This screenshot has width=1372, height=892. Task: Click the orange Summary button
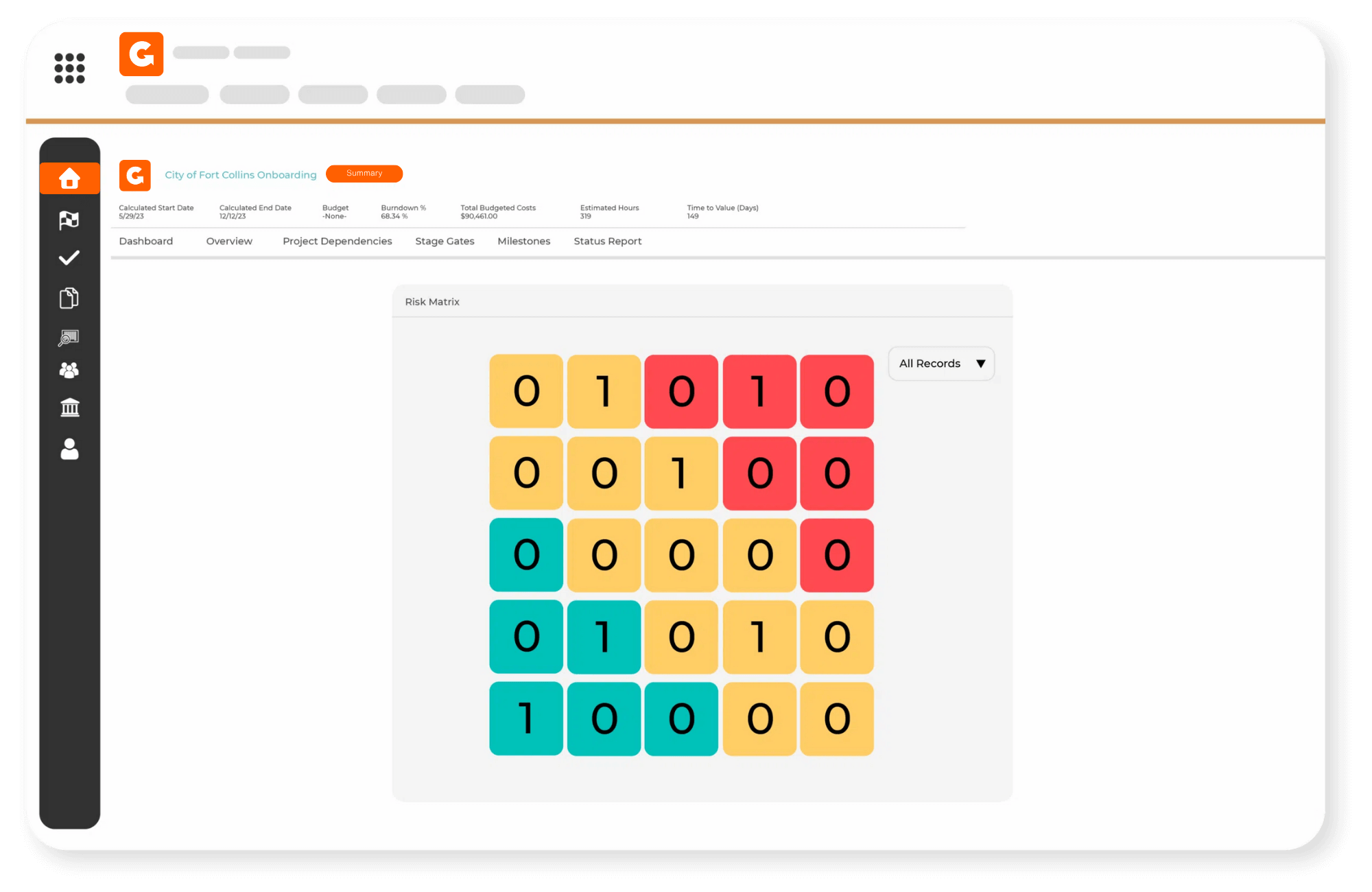click(364, 174)
